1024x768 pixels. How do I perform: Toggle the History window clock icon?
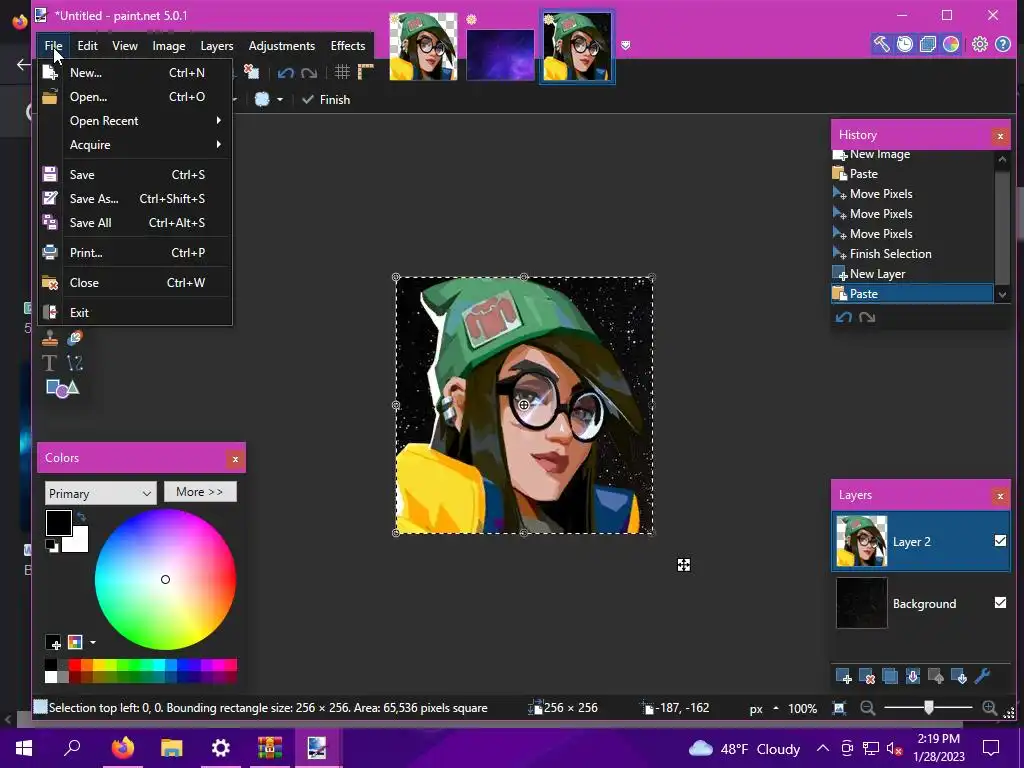[904, 44]
